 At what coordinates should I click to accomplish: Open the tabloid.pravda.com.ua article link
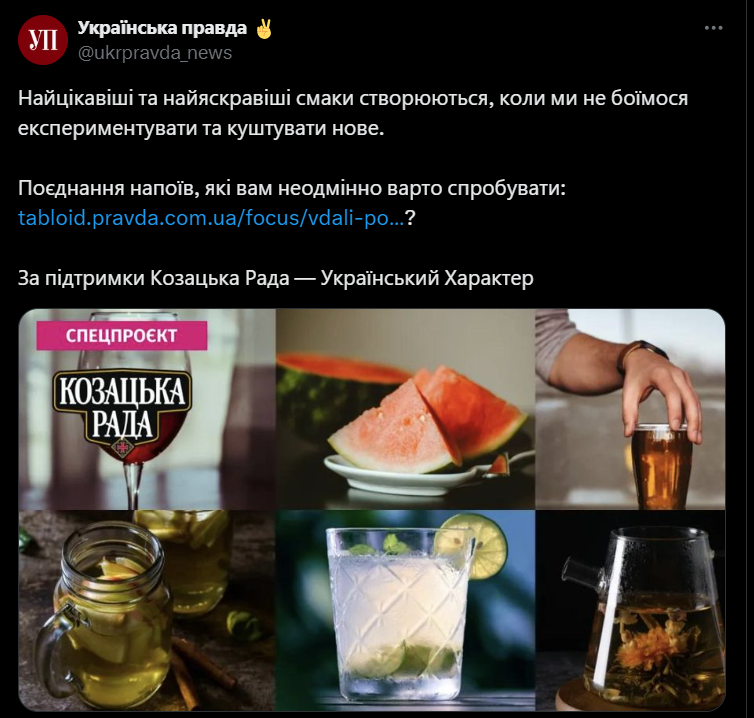[211, 218]
